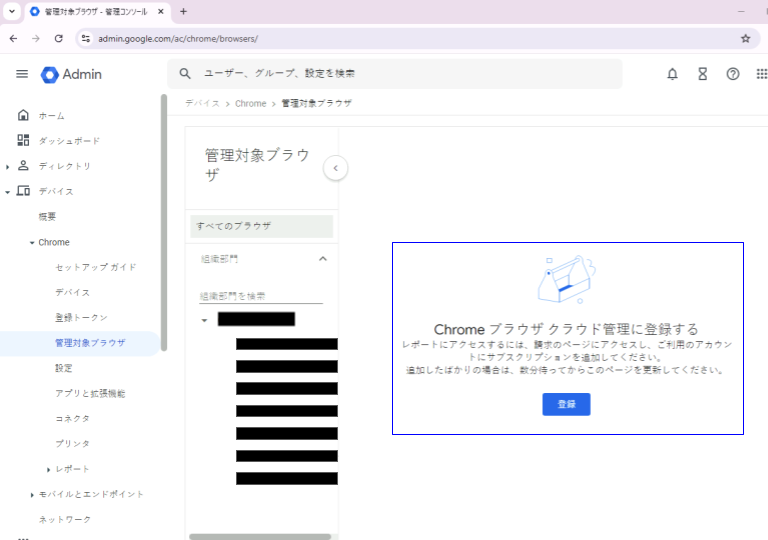The height and width of the screenshot is (540, 768).
Task: Click the ホーム home icon
Action: click(23, 115)
